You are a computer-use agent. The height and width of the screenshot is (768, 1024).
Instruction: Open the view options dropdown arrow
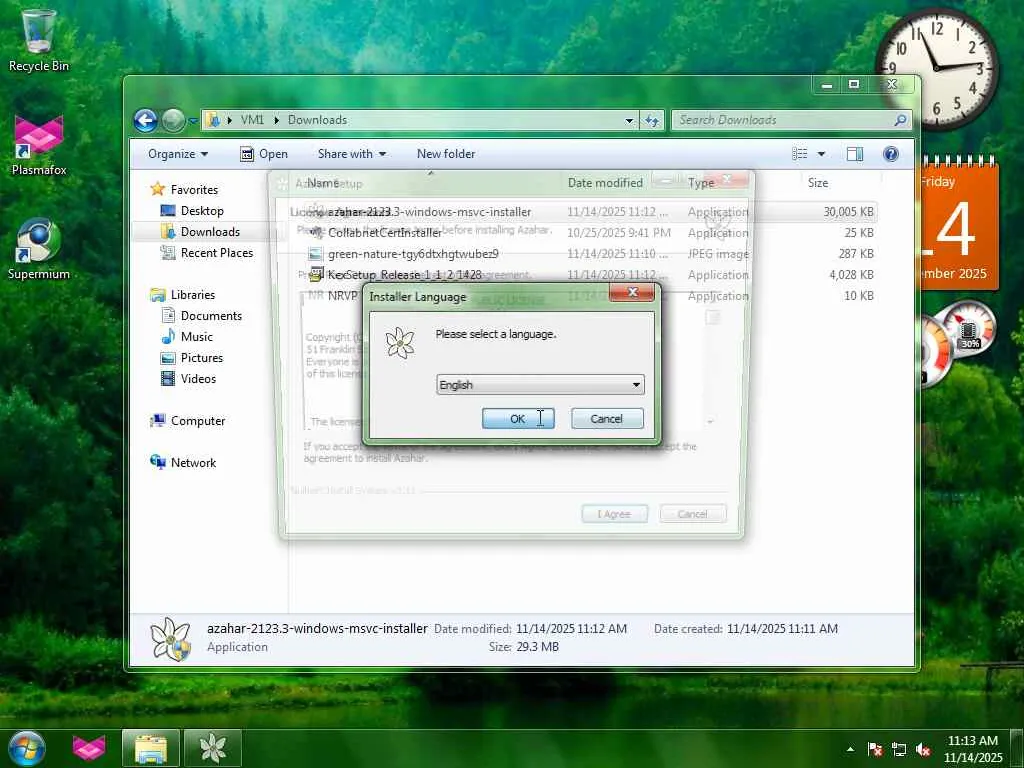pyautogui.click(x=822, y=154)
